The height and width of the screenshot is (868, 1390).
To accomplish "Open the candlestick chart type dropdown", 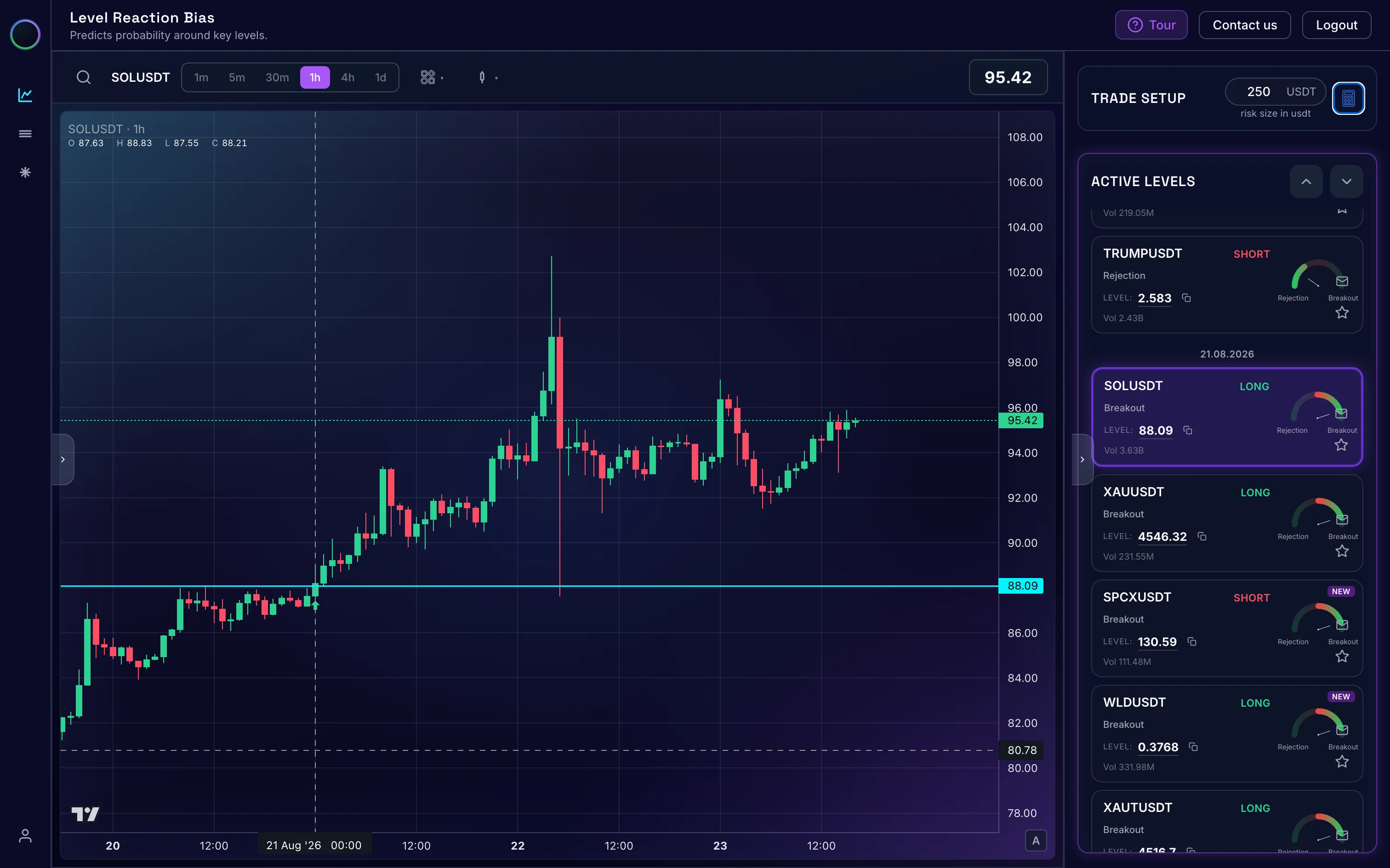I will pos(487,78).
